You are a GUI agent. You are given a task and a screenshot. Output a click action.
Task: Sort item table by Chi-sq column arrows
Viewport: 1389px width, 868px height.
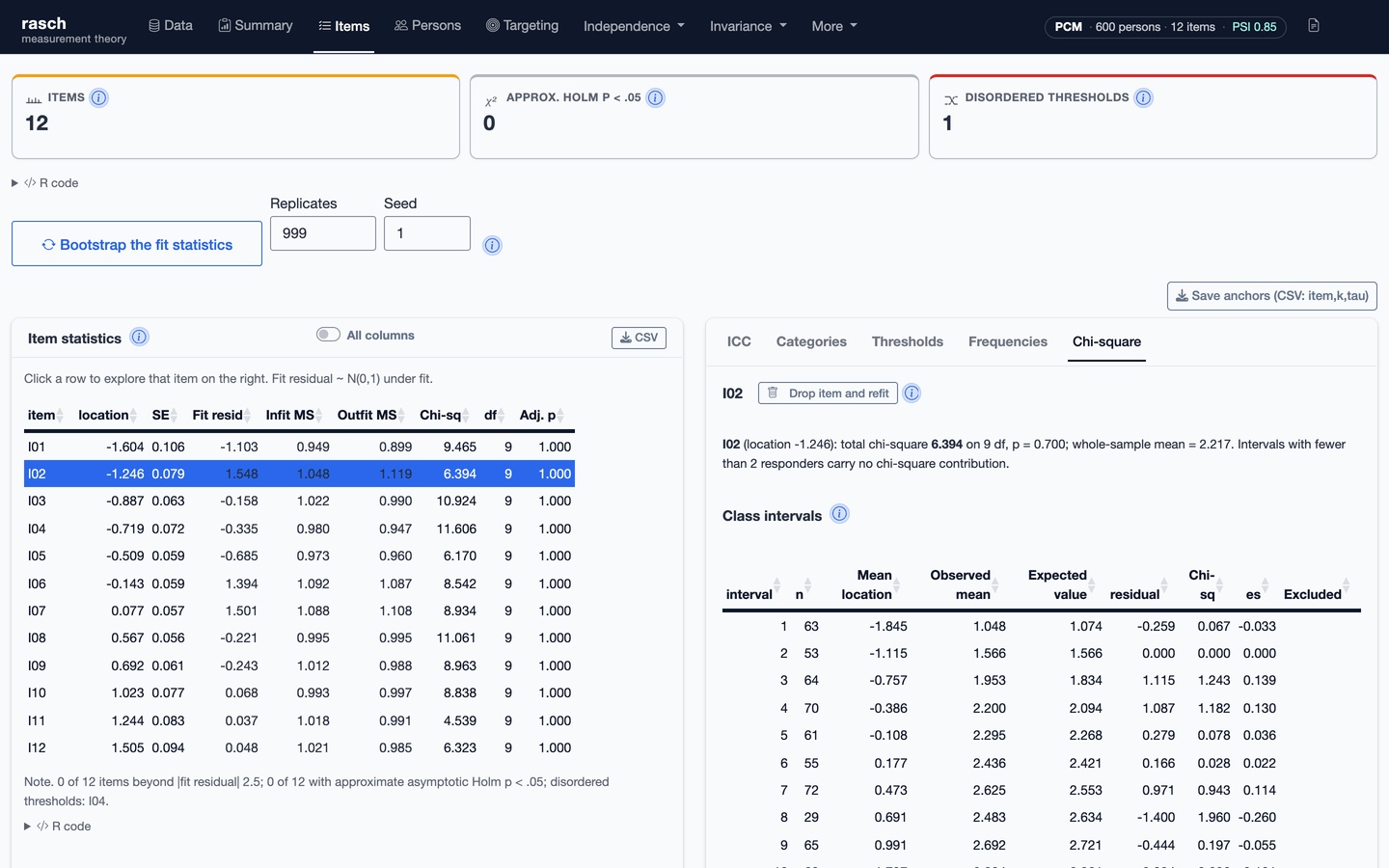point(466,416)
